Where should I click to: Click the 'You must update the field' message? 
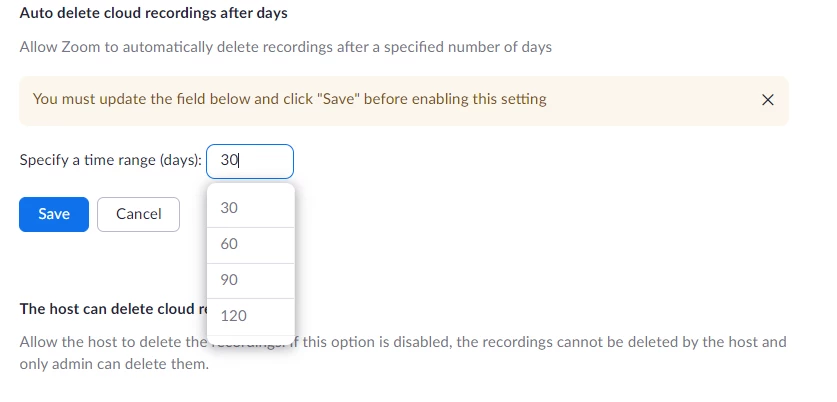[x=289, y=99]
